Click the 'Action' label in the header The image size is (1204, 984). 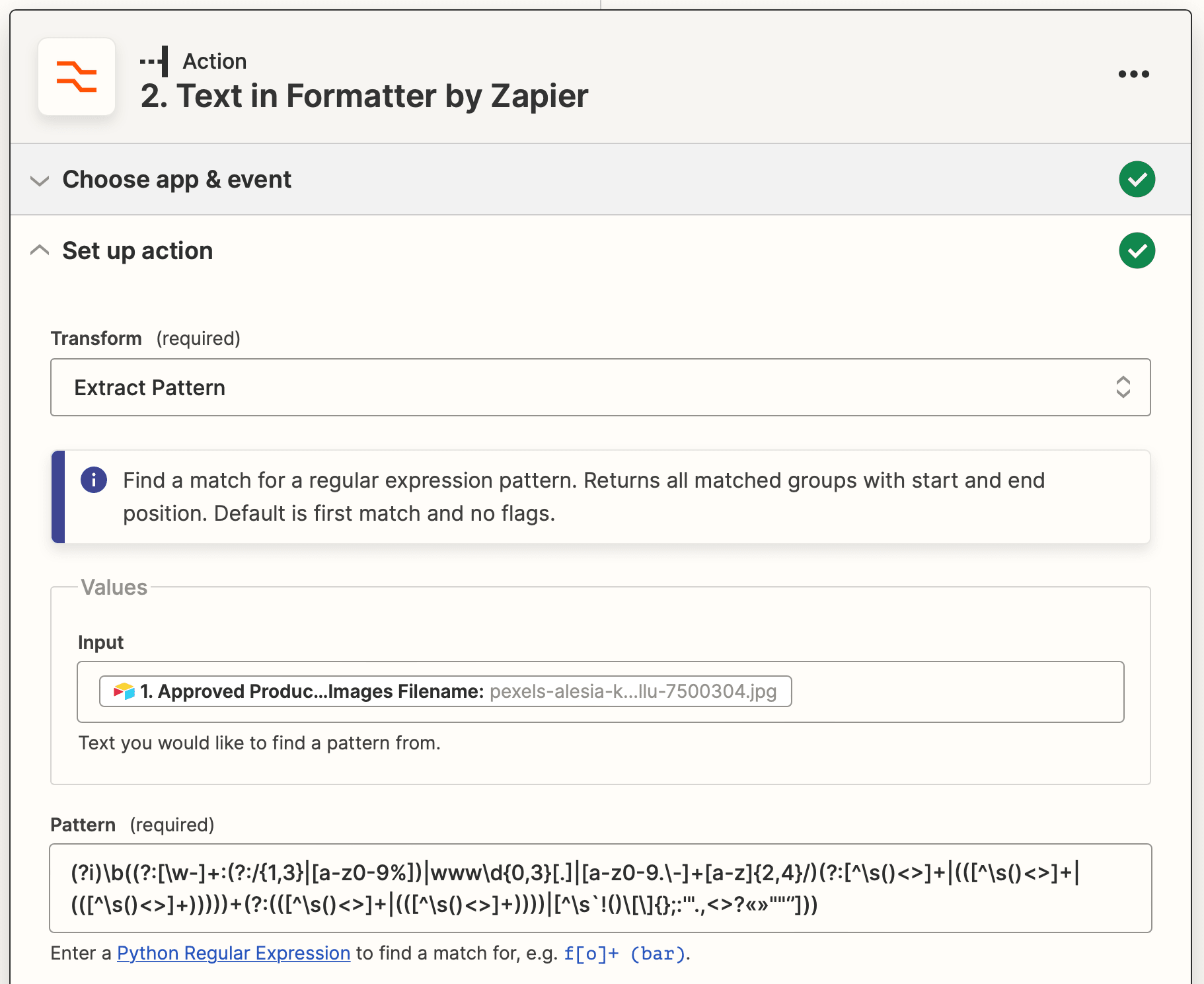click(x=215, y=61)
